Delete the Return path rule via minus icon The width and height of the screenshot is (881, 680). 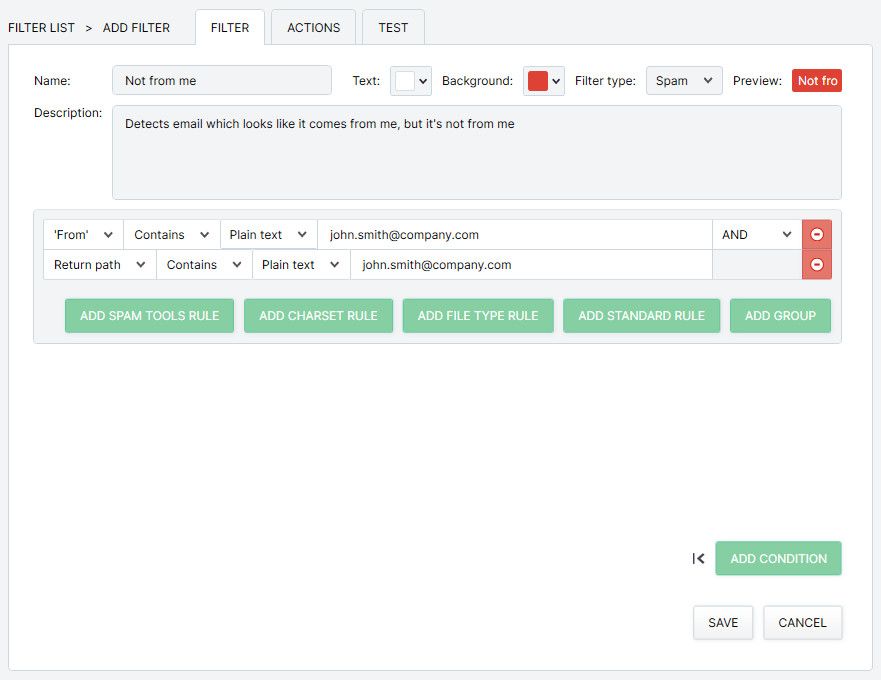(x=816, y=265)
